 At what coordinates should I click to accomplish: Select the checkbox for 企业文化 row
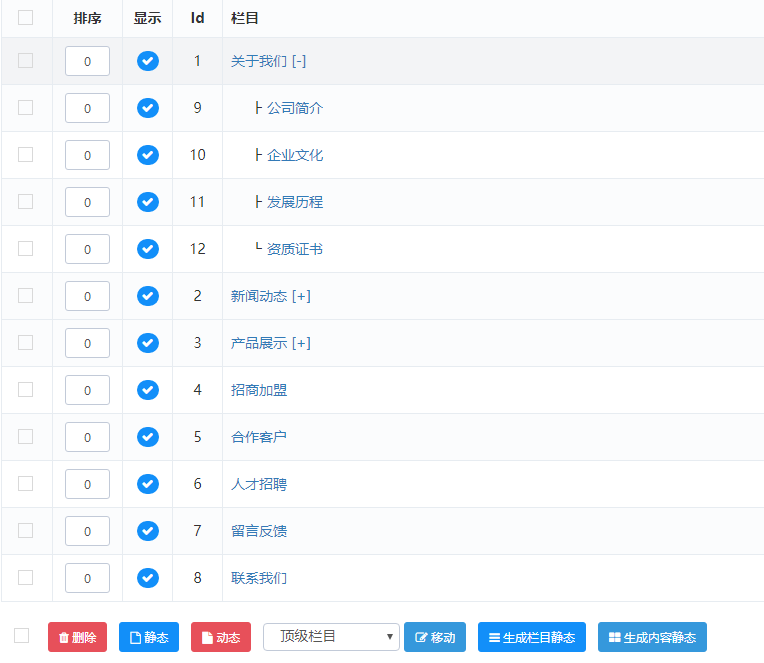[25, 154]
